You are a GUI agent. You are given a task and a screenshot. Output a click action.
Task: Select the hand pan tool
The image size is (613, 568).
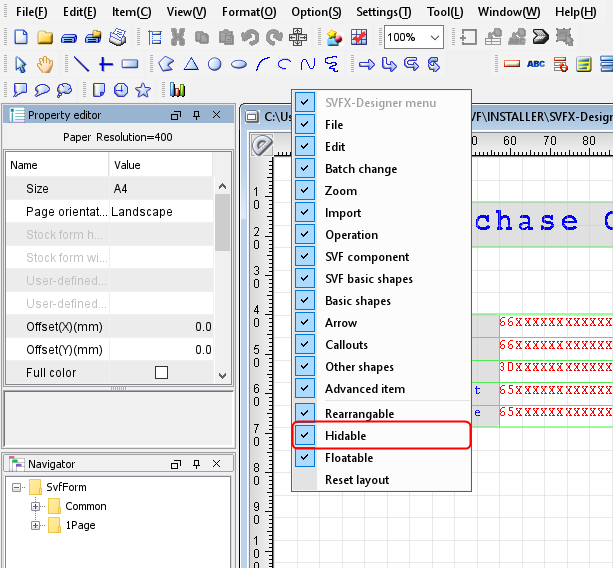point(45,64)
